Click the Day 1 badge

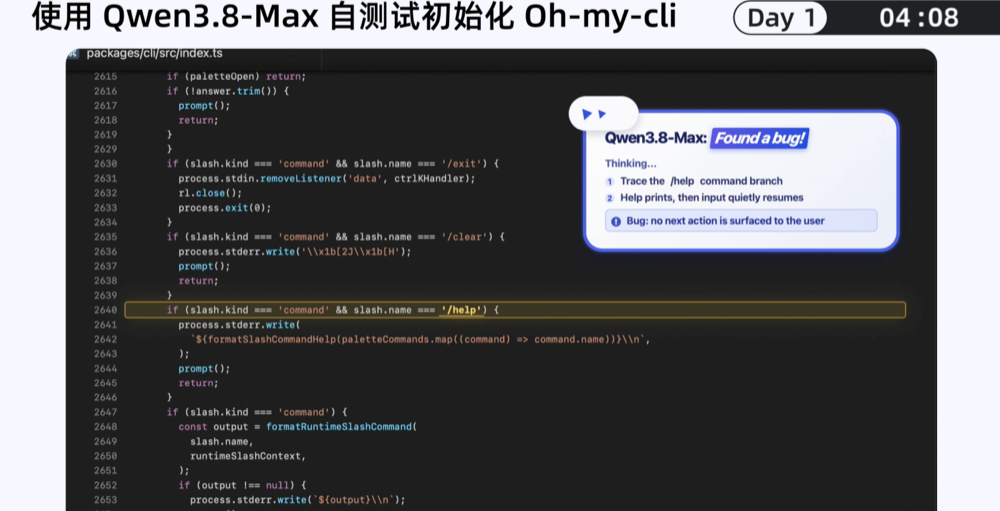(x=780, y=18)
